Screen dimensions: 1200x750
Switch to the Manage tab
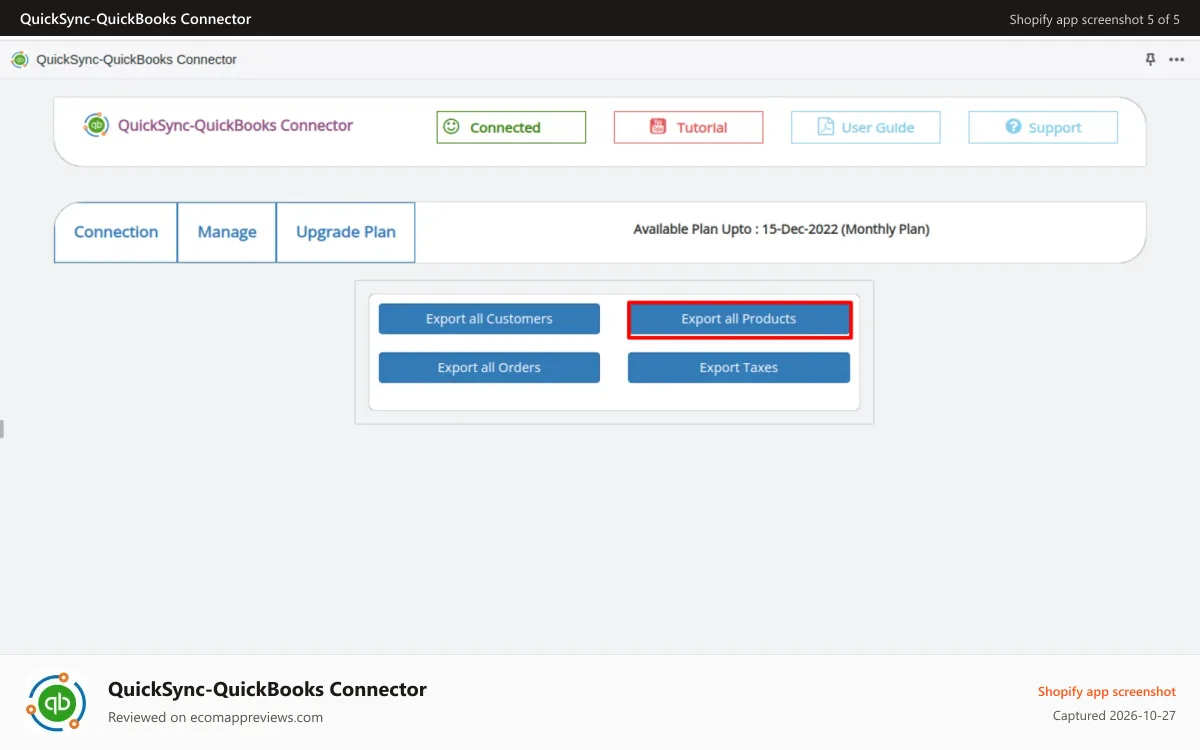point(227,232)
